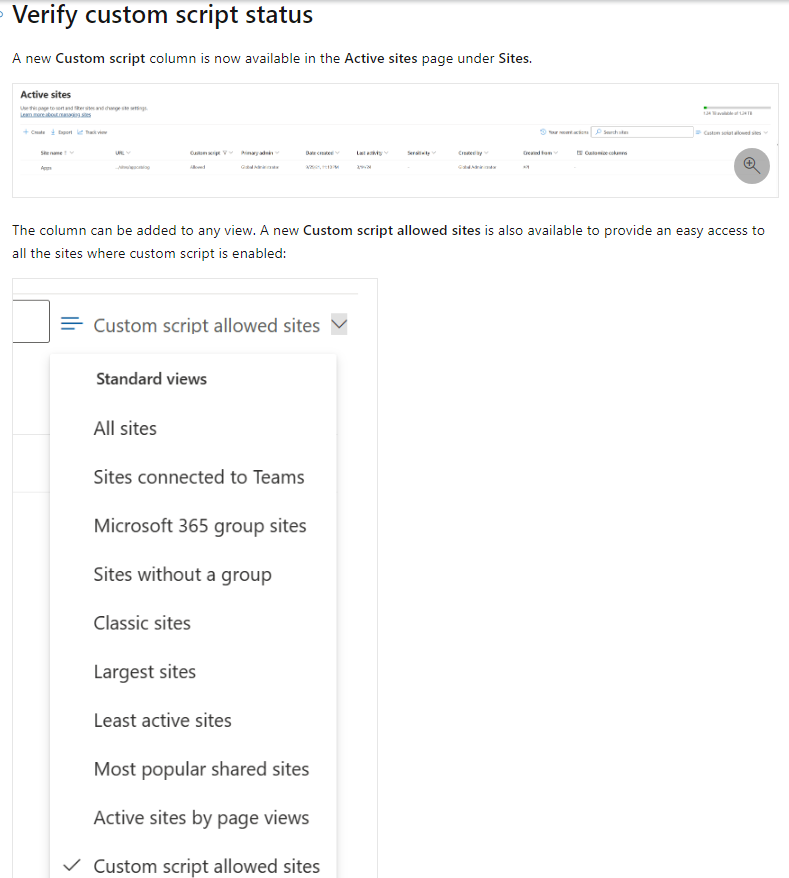
Task: Click the Your recent actions icon
Action: click(x=542, y=131)
